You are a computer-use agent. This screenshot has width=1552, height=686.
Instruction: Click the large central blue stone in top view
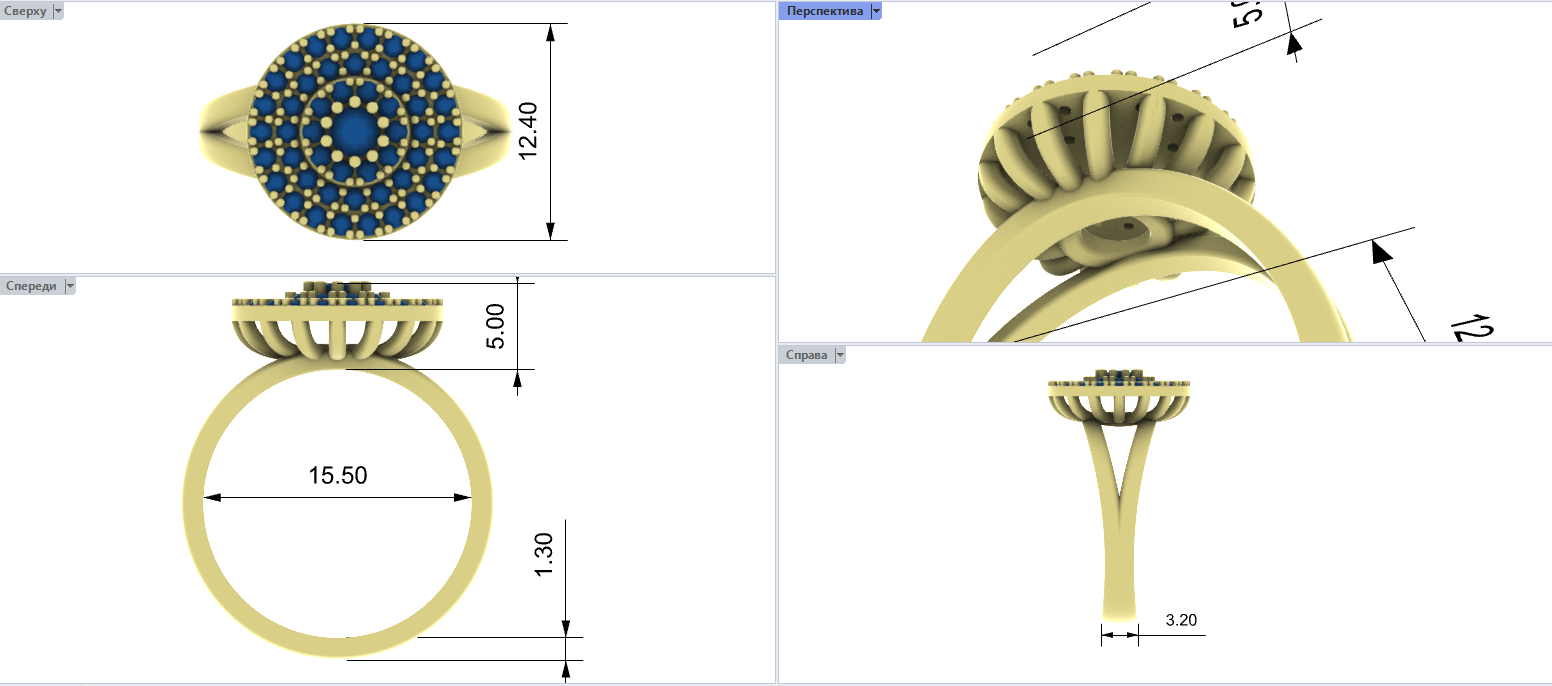pos(353,130)
